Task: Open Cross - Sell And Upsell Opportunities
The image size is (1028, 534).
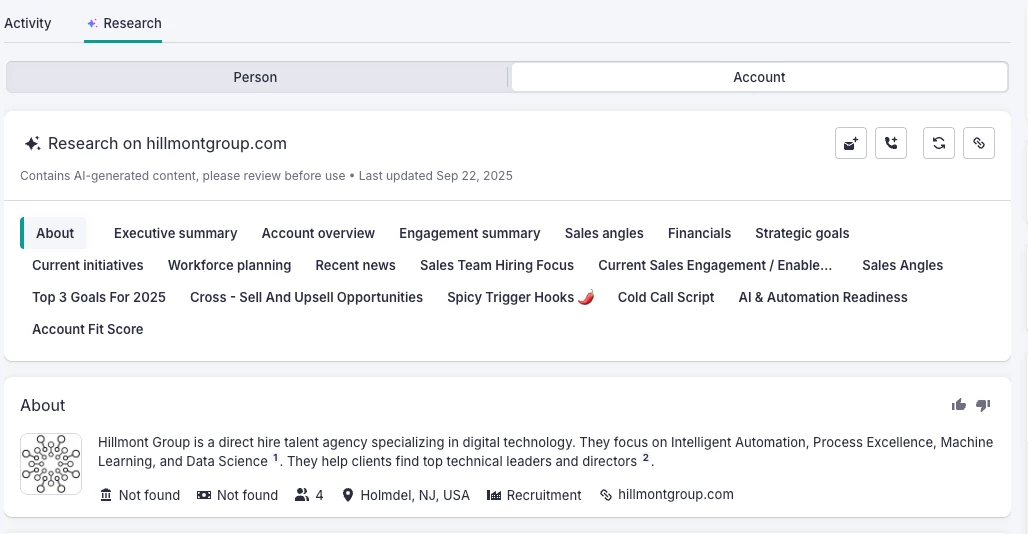Action: 306,297
